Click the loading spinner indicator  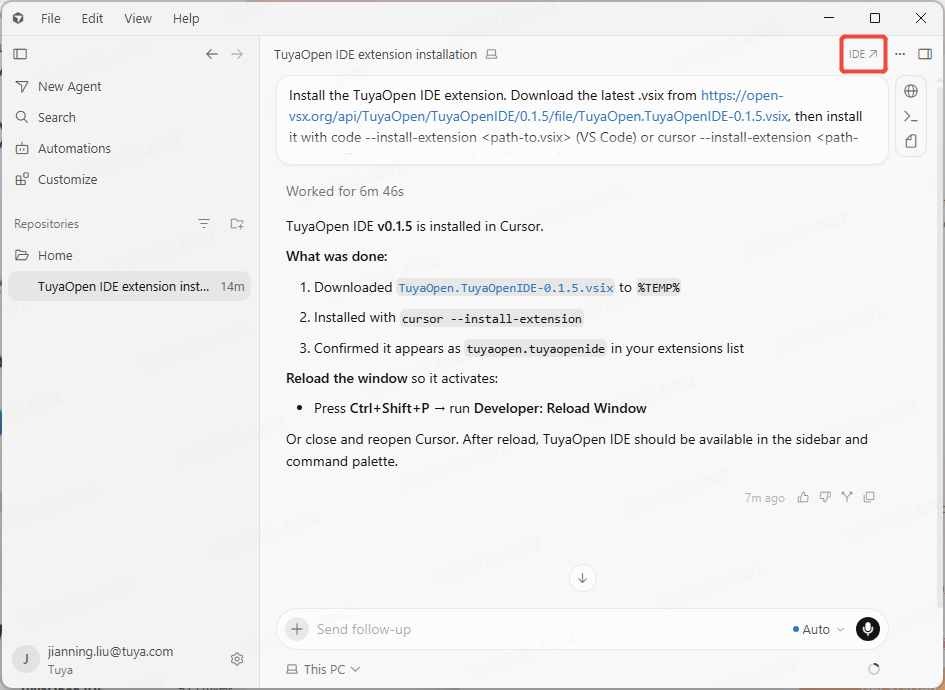[873, 669]
